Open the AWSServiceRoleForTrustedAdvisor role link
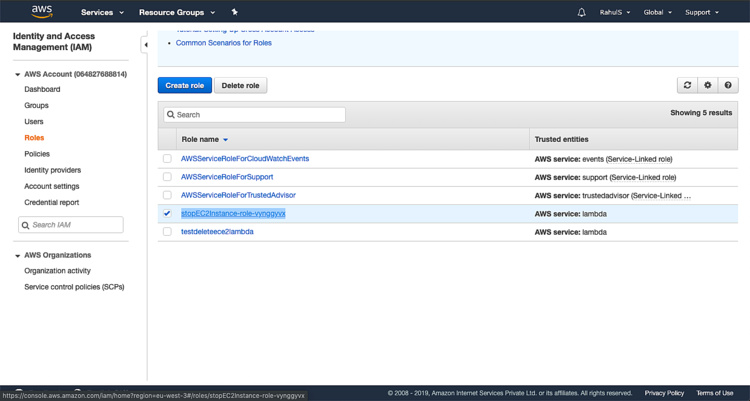 pos(238,195)
